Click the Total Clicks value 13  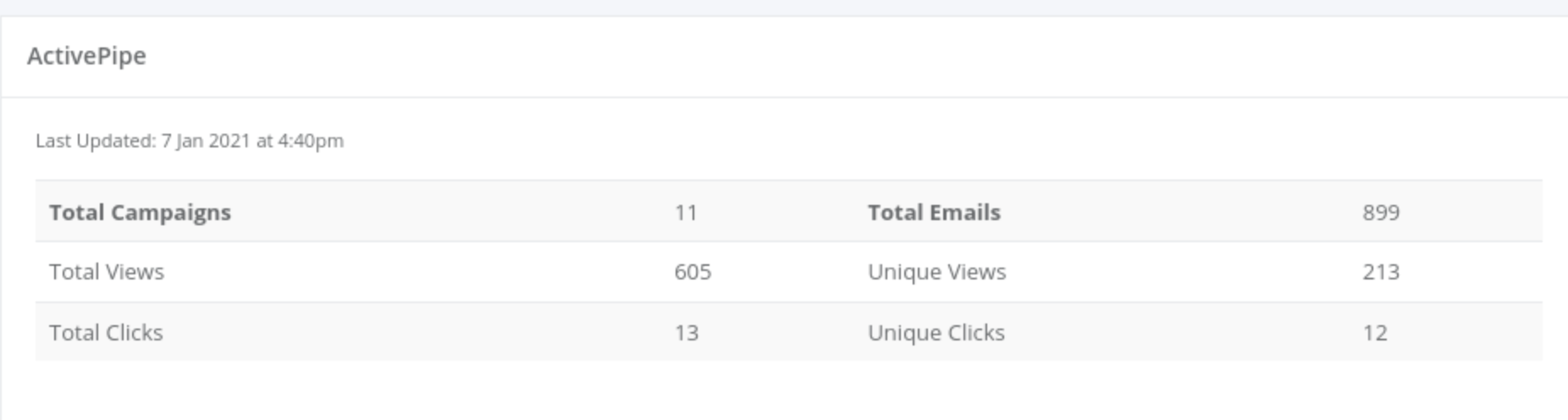pyautogui.click(x=687, y=333)
